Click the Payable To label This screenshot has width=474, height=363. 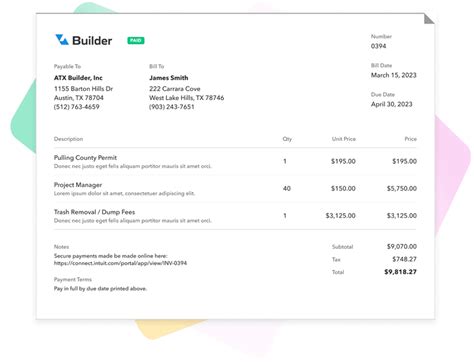[67, 66]
